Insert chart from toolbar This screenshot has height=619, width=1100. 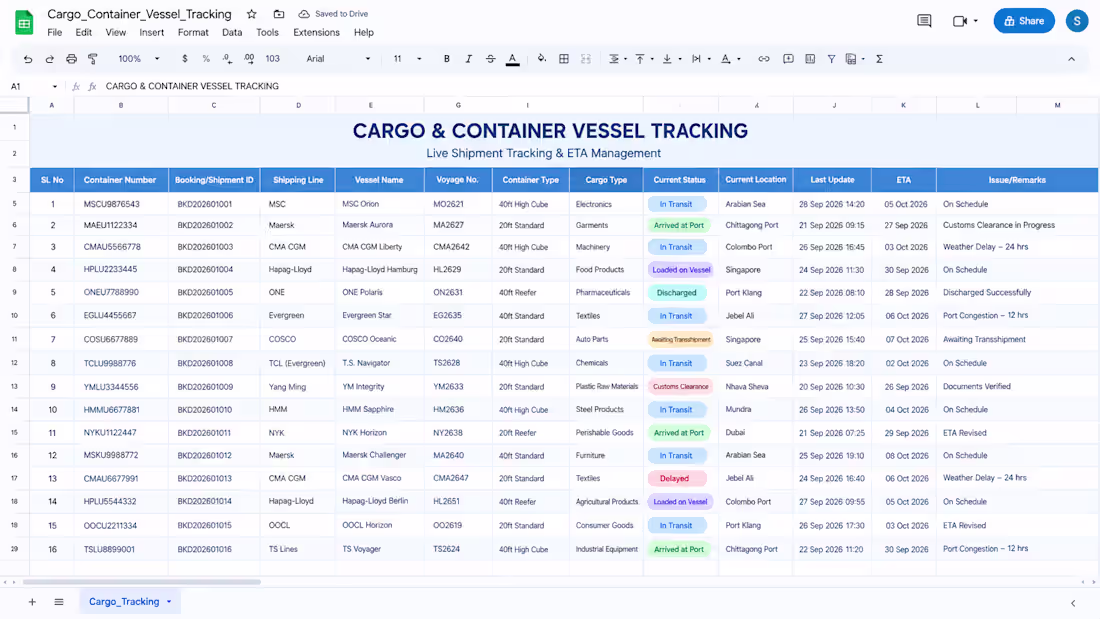click(x=810, y=59)
